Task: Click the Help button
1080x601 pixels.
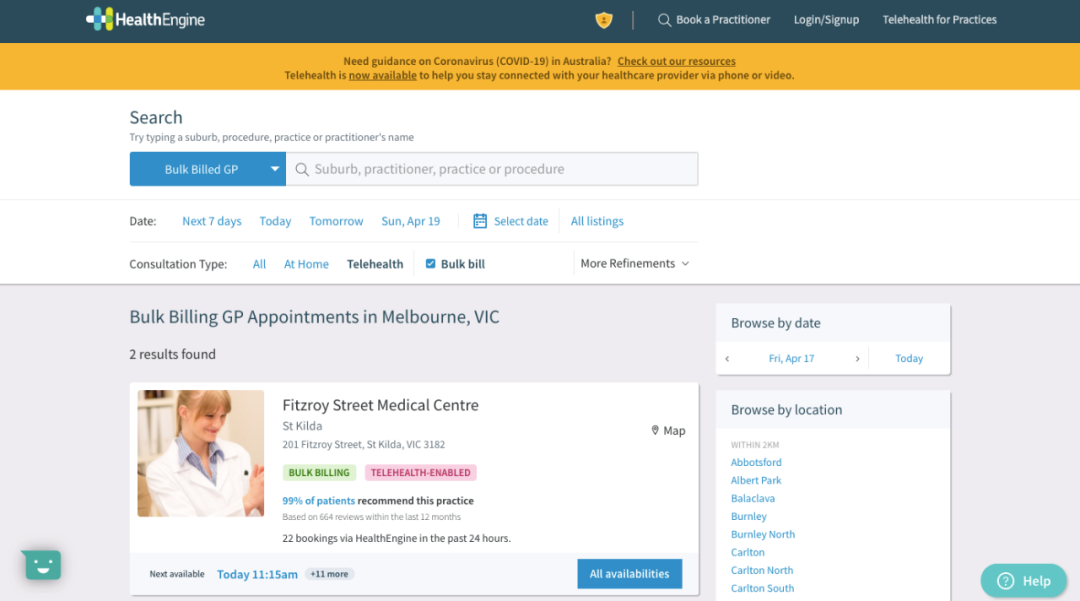Action: [x=1024, y=581]
